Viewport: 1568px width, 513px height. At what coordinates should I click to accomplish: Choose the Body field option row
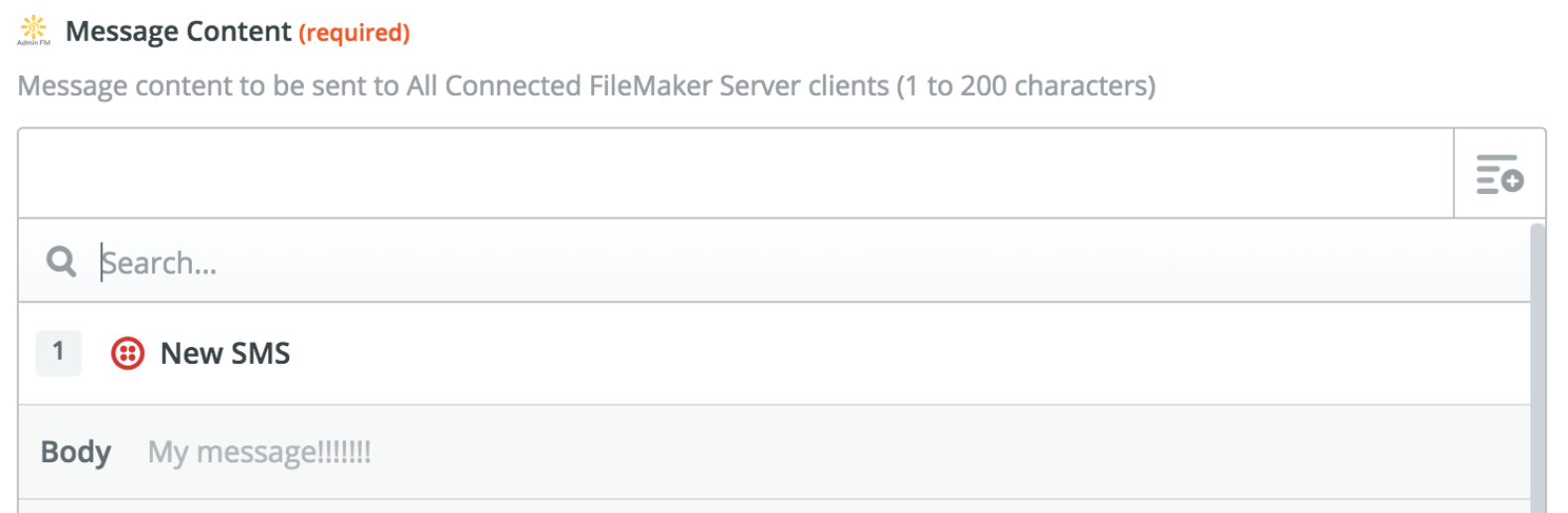pos(775,452)
